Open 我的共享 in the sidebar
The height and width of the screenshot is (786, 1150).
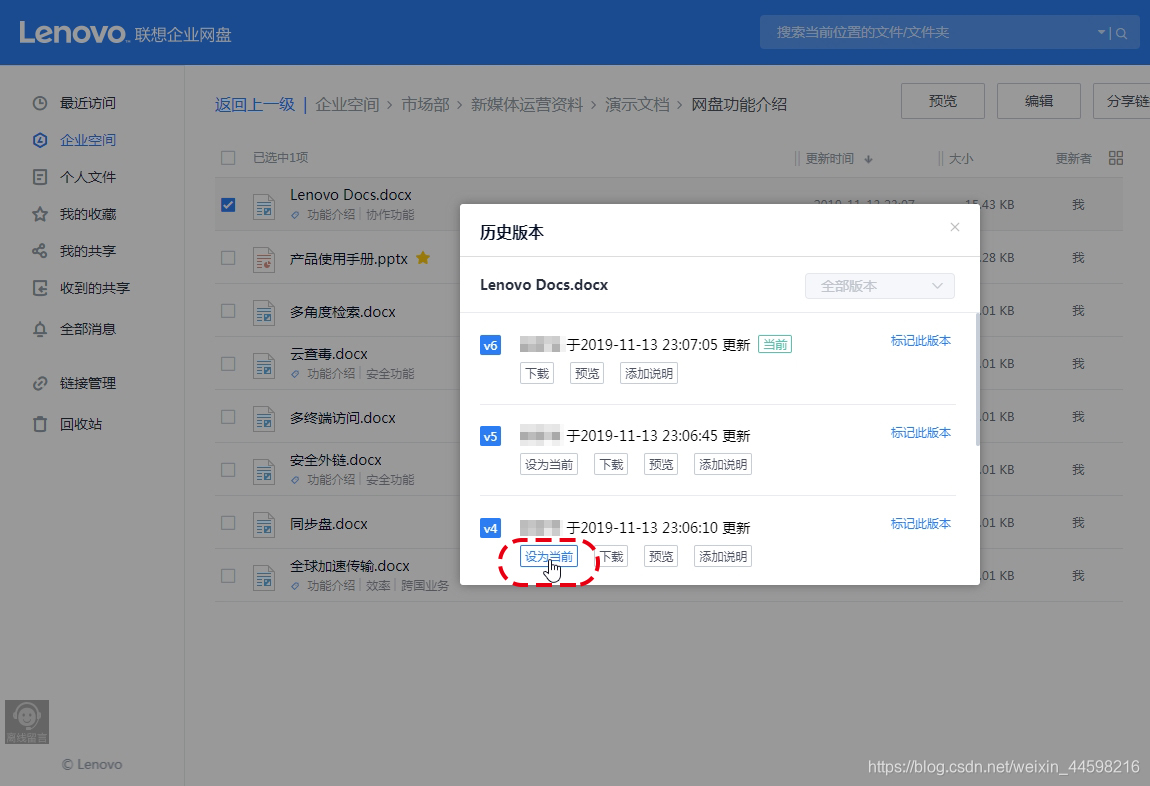[x=74, y=251]
